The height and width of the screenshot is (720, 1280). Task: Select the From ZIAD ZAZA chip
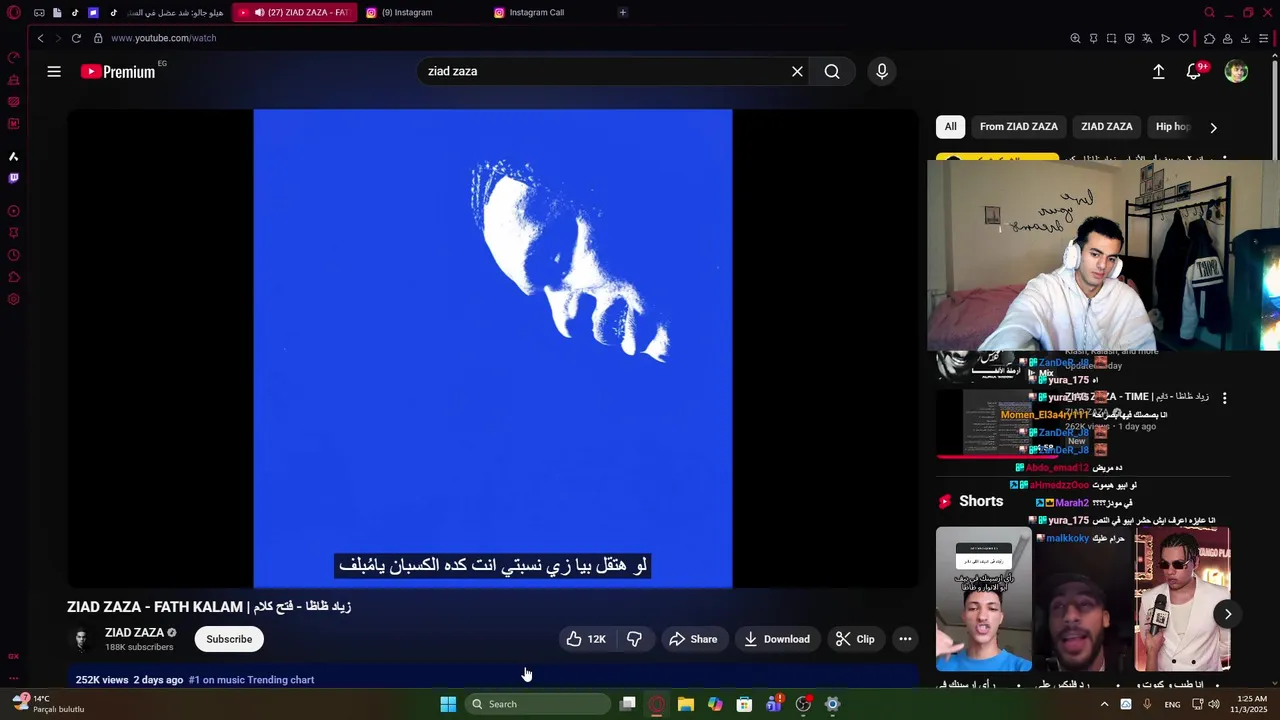click(1018, 127)
